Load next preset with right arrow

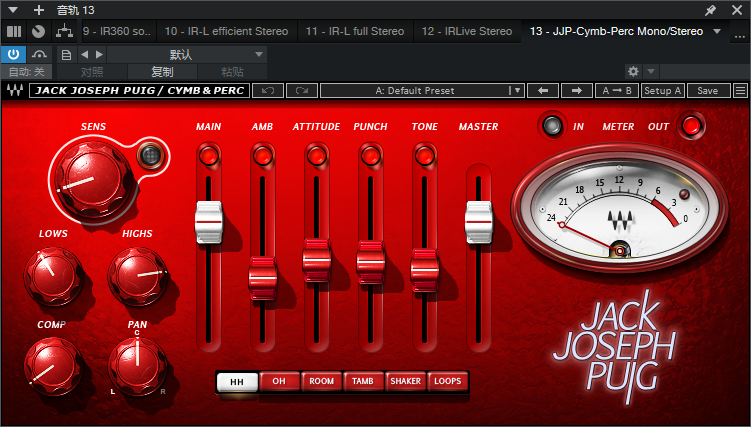[577, 90]
